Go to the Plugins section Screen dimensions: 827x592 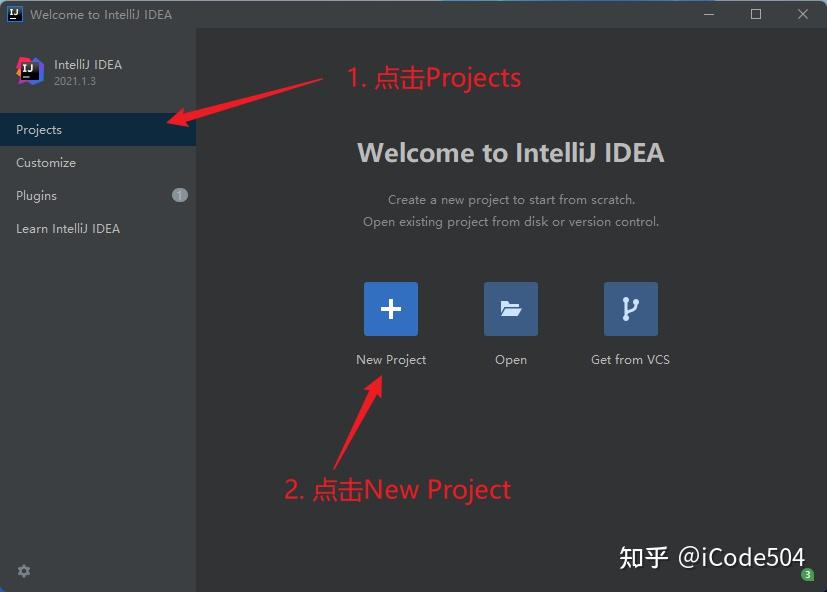point(36,195)
